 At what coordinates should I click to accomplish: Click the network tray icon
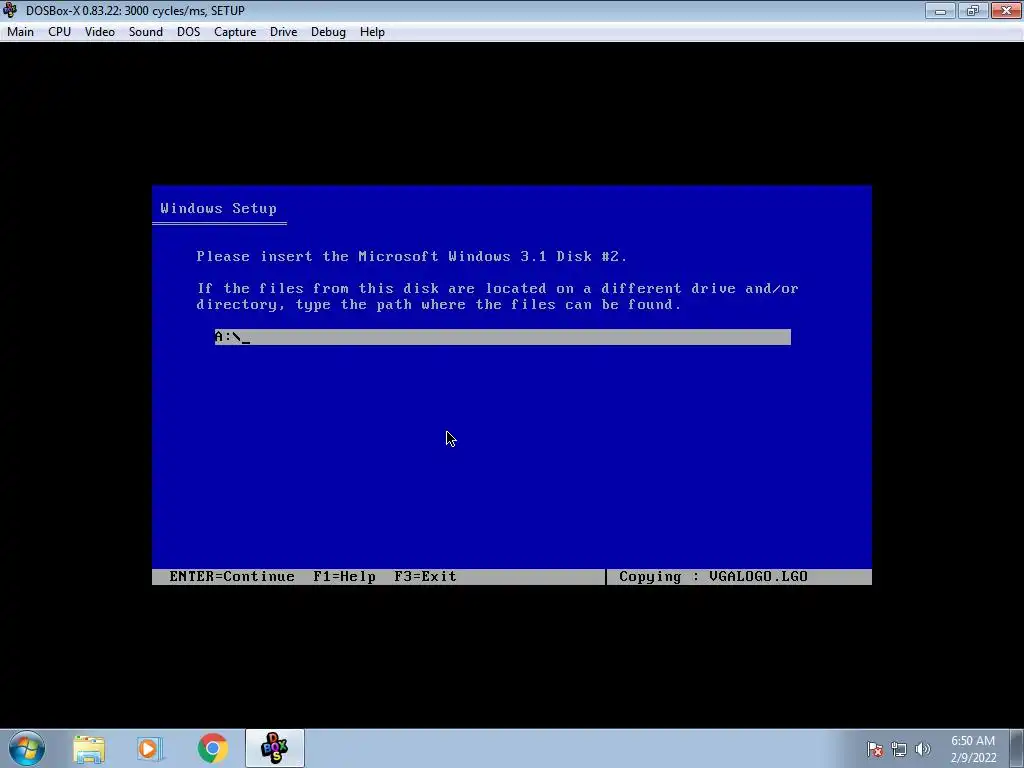[x=899, y=749]
